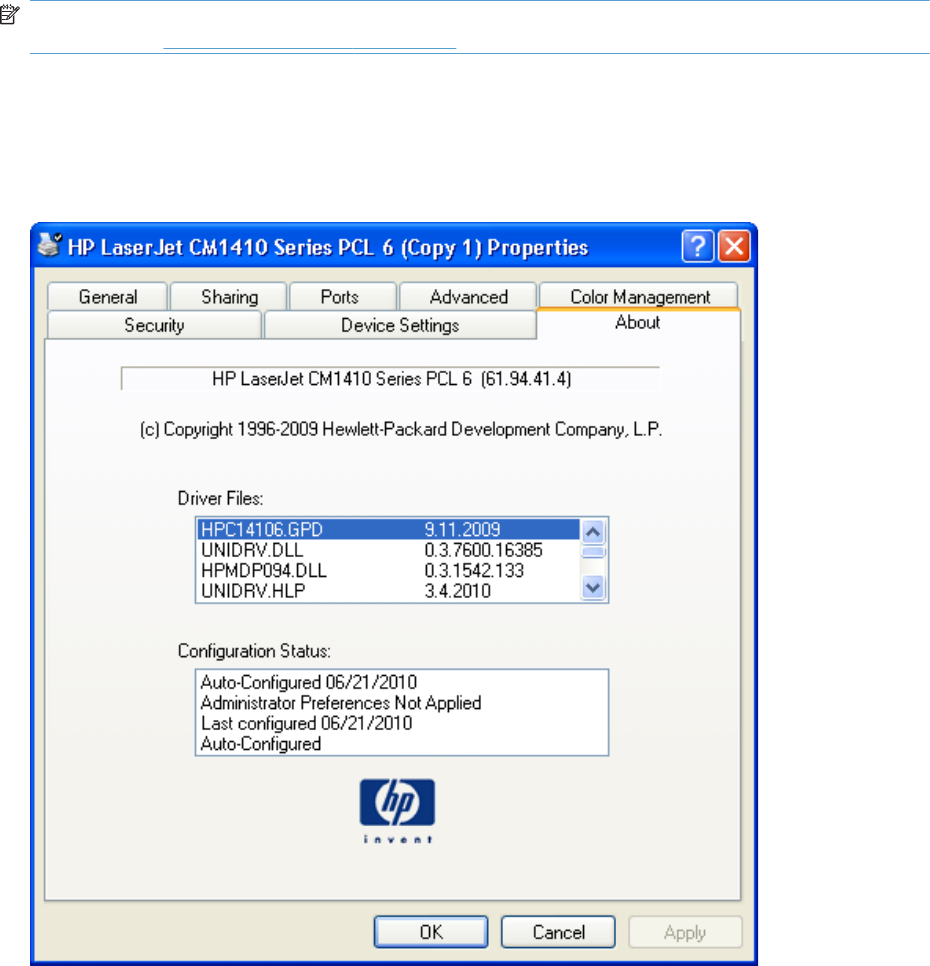
Task: Click the HP invent logo
Action: 397,811
